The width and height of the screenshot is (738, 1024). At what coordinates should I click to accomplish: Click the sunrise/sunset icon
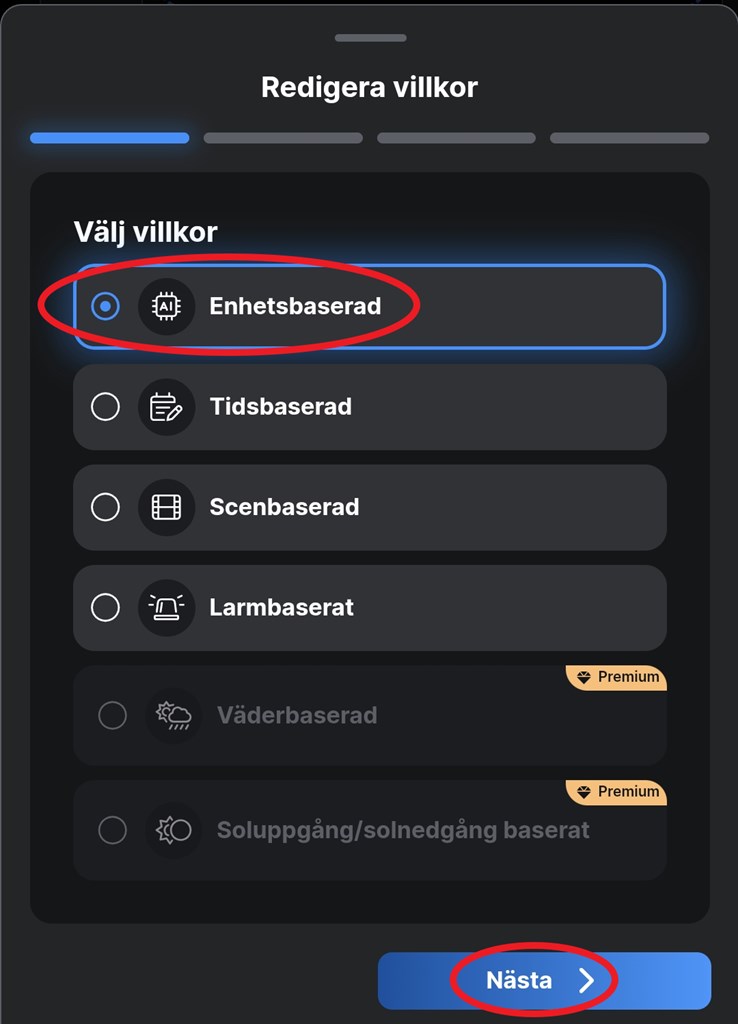(173, 830)
